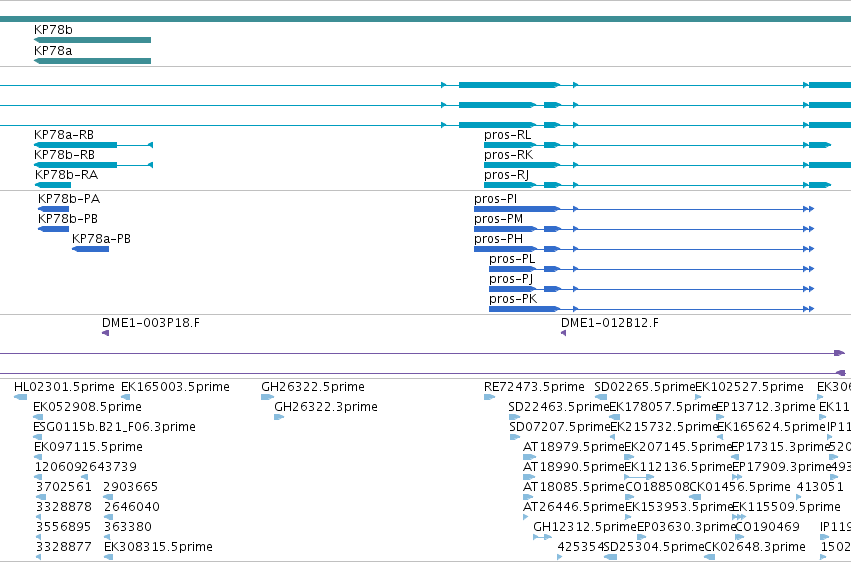Click the AT18990.5prime EST label
851x562 pixels.
click(x=573, y=467)
